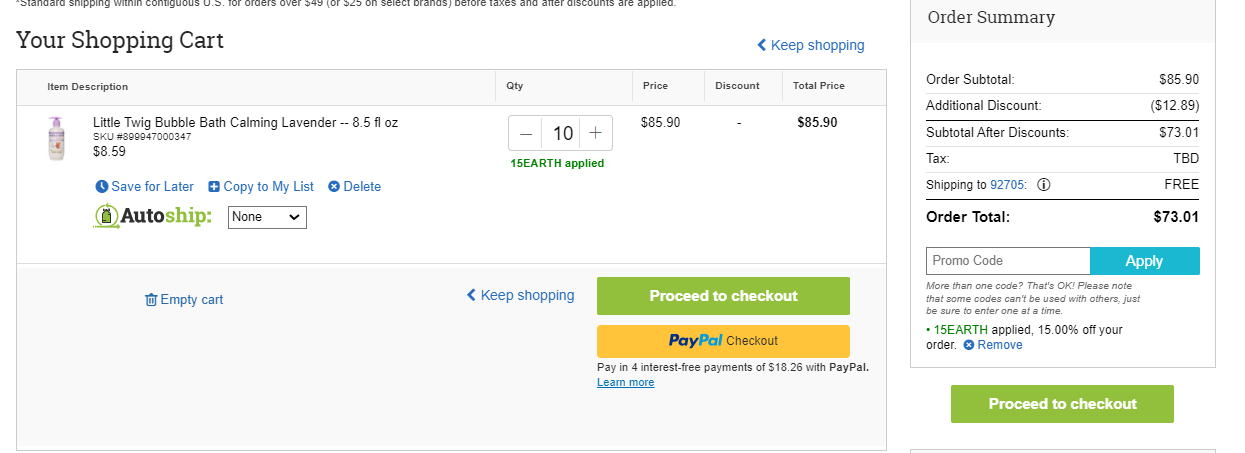This screenshot has height=453, width=1245.
Task: Click the Promo Code input field
Action: (x=1008, y=261)
